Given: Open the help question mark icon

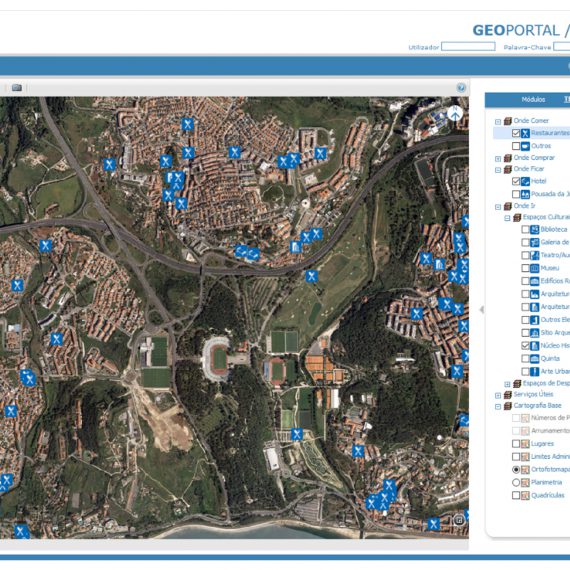Looking at the screenshot, I should point(461,88).
